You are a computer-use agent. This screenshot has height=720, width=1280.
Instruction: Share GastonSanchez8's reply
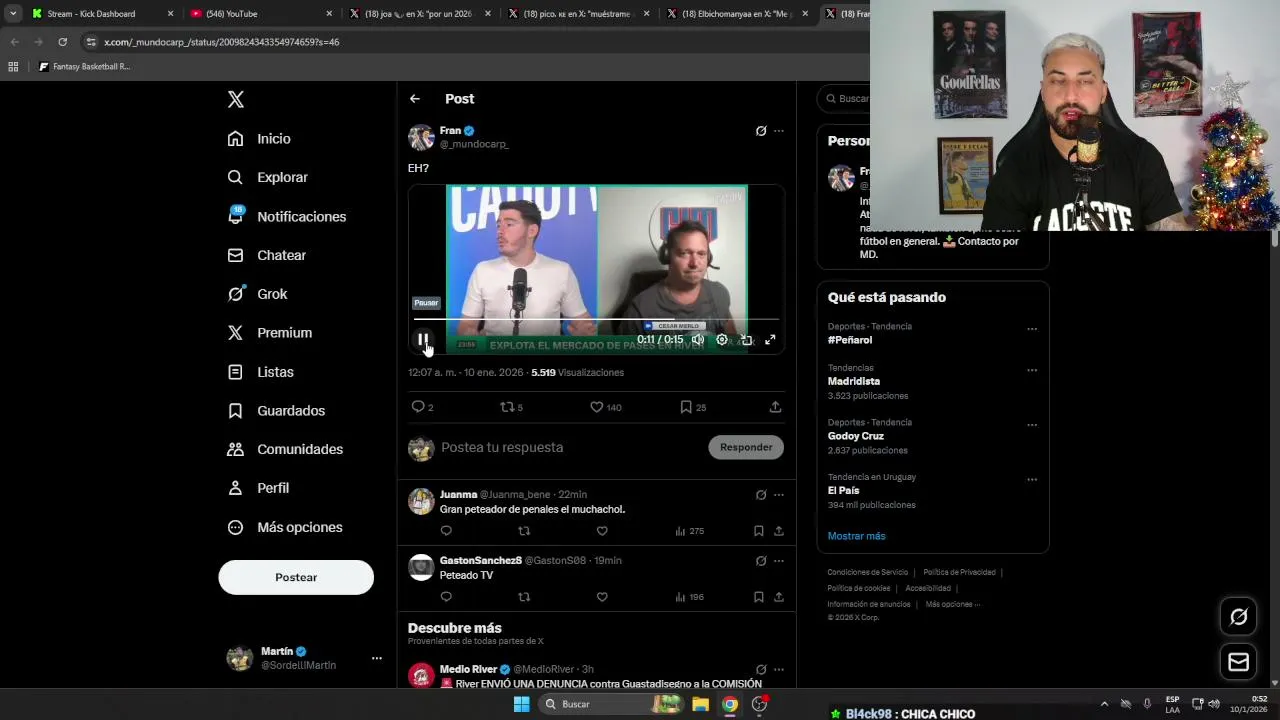(x=778, y=597)
